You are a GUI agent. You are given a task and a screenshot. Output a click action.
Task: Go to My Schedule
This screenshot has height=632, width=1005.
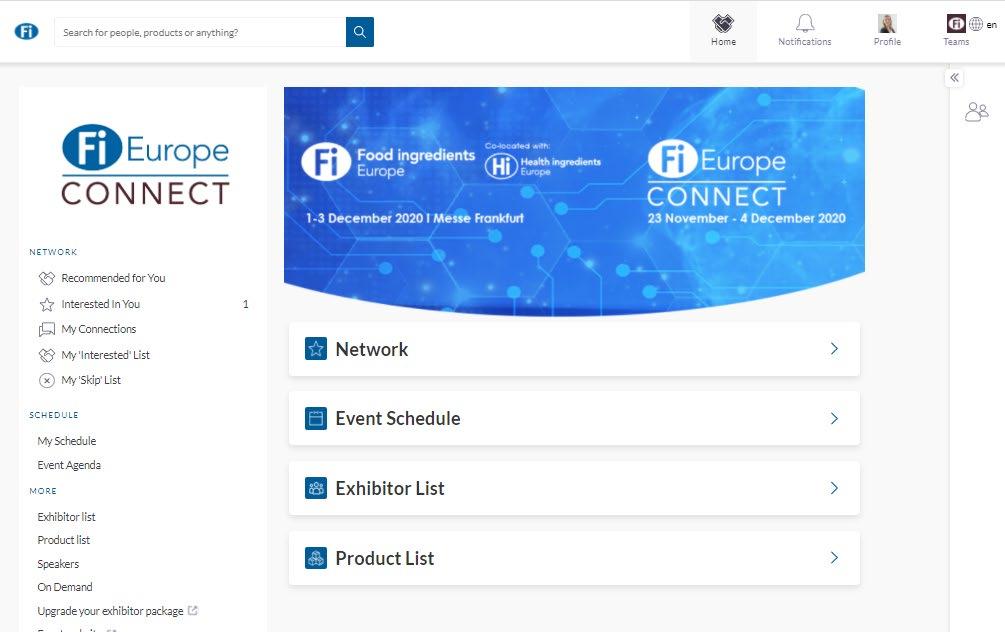click(x=67, y=441)
